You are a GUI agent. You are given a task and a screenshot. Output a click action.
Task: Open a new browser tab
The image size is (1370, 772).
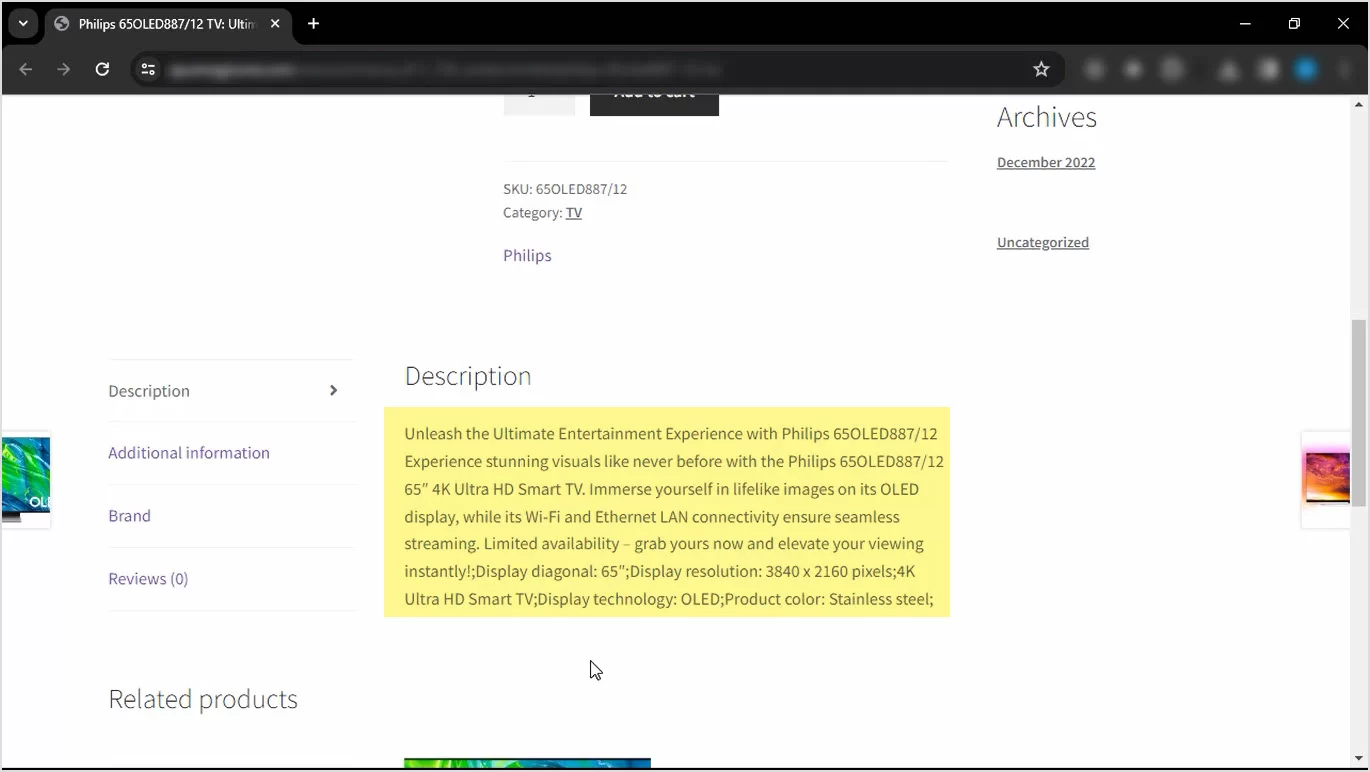pos(313,23)
